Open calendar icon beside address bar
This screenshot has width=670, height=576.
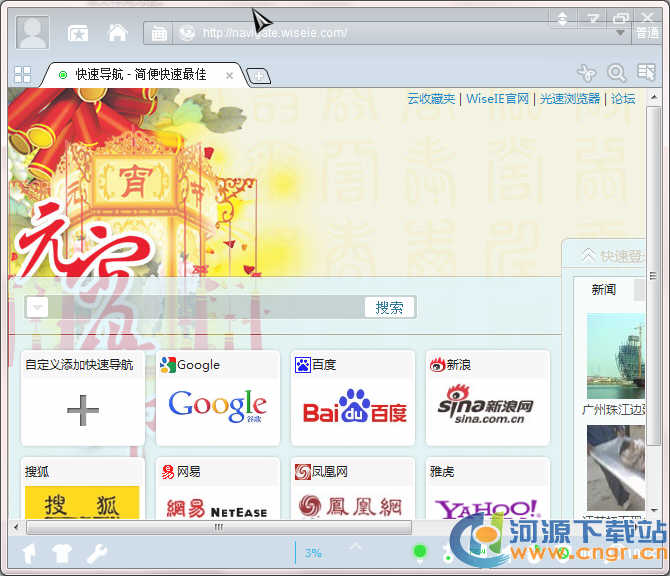tap(159, 33)
